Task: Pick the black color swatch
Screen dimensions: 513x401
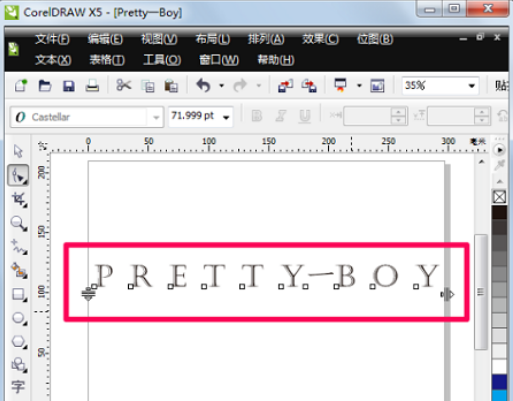Action: point(499,212)
